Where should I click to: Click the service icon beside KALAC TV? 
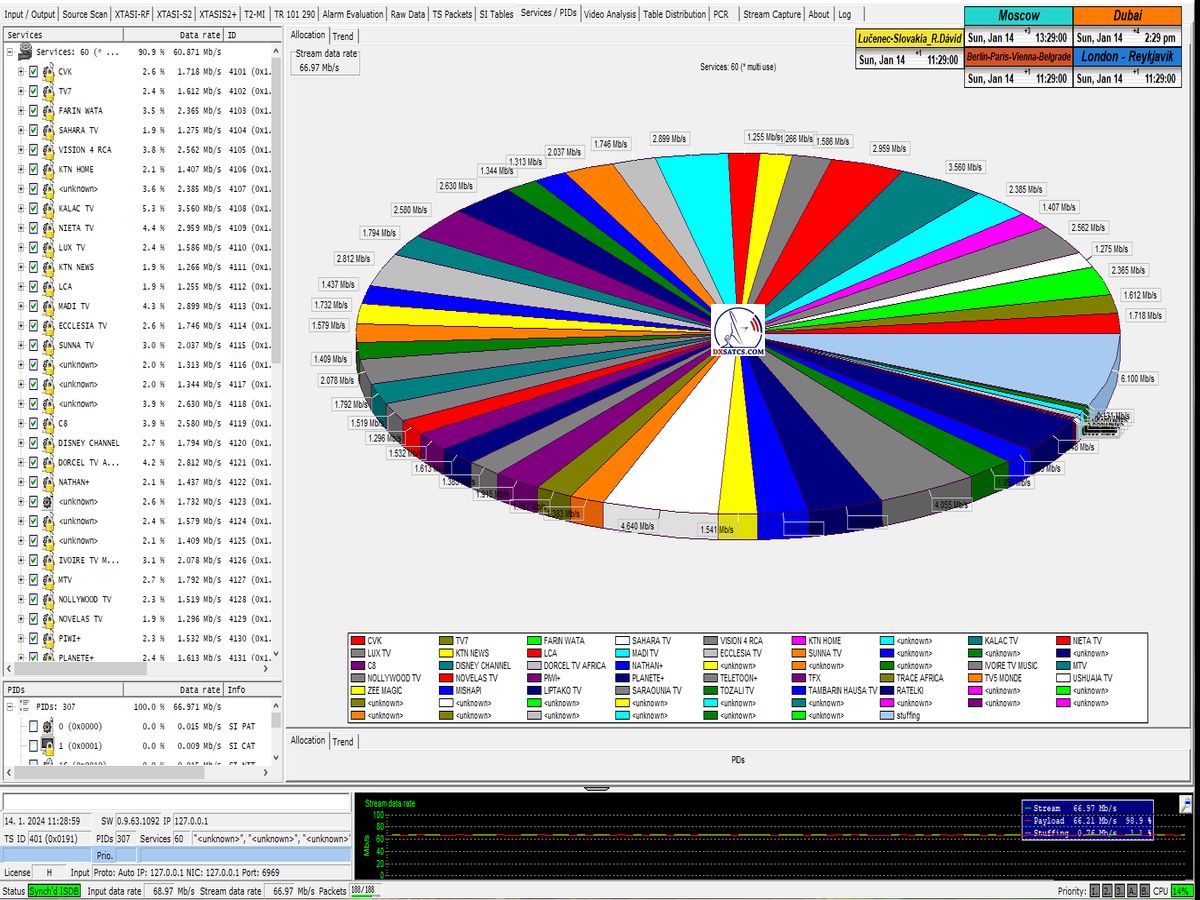tap(46, 209)
